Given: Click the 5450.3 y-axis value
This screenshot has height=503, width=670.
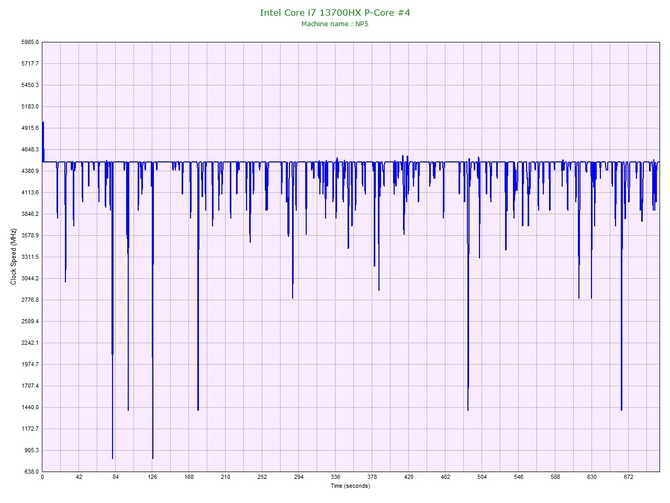Looking at the screenshot, I should [x=30, y=85].
